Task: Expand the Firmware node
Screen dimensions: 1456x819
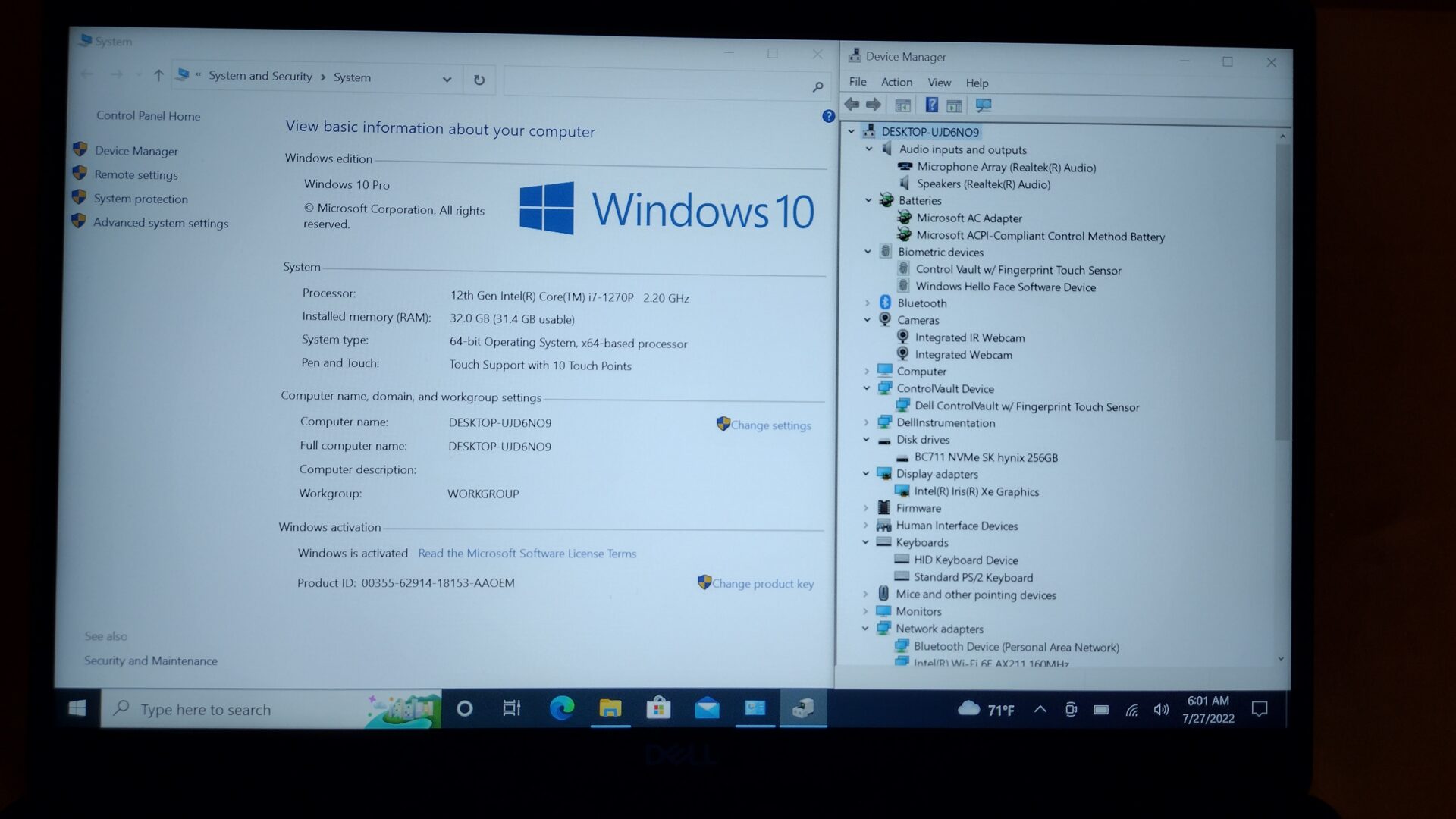Action: (x=866, y=507)
